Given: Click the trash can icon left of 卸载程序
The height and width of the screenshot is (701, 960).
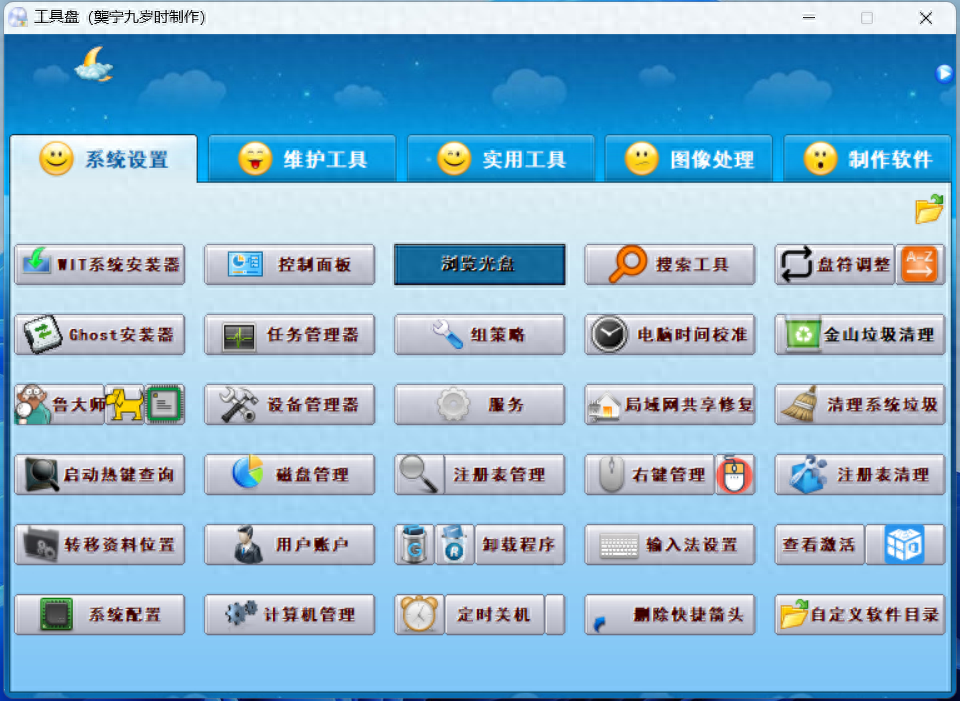Looking at the screenshot, I should pyautogui.click(x=414, y=545).
